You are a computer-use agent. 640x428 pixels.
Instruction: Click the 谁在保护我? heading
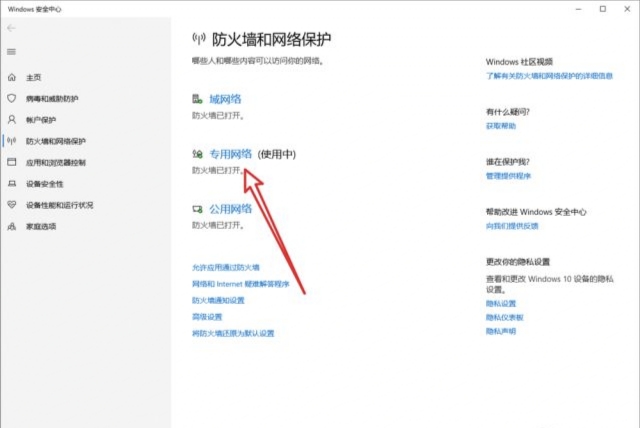tap(507, 162)
